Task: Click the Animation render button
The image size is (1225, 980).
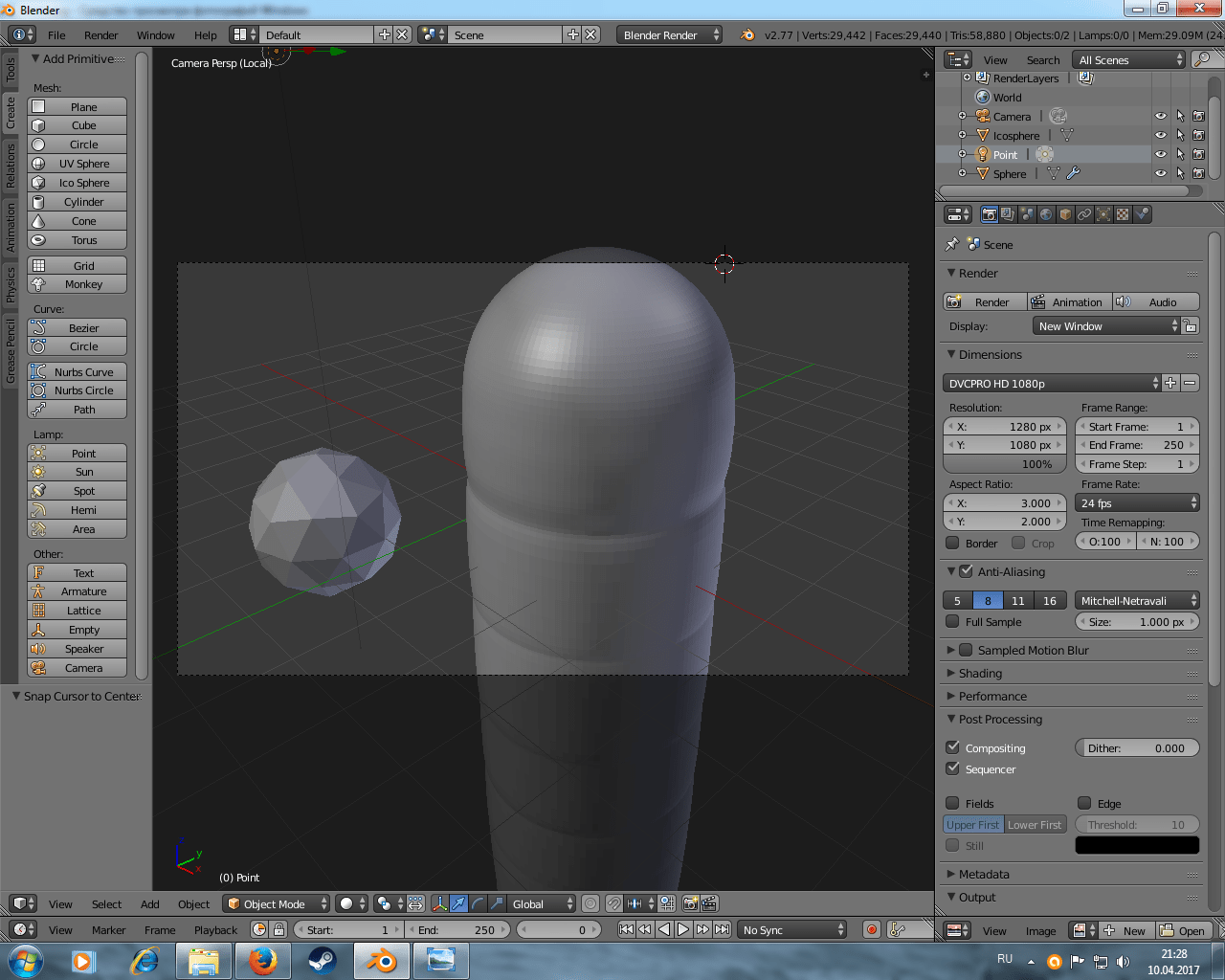Action: pos(1069,301)
